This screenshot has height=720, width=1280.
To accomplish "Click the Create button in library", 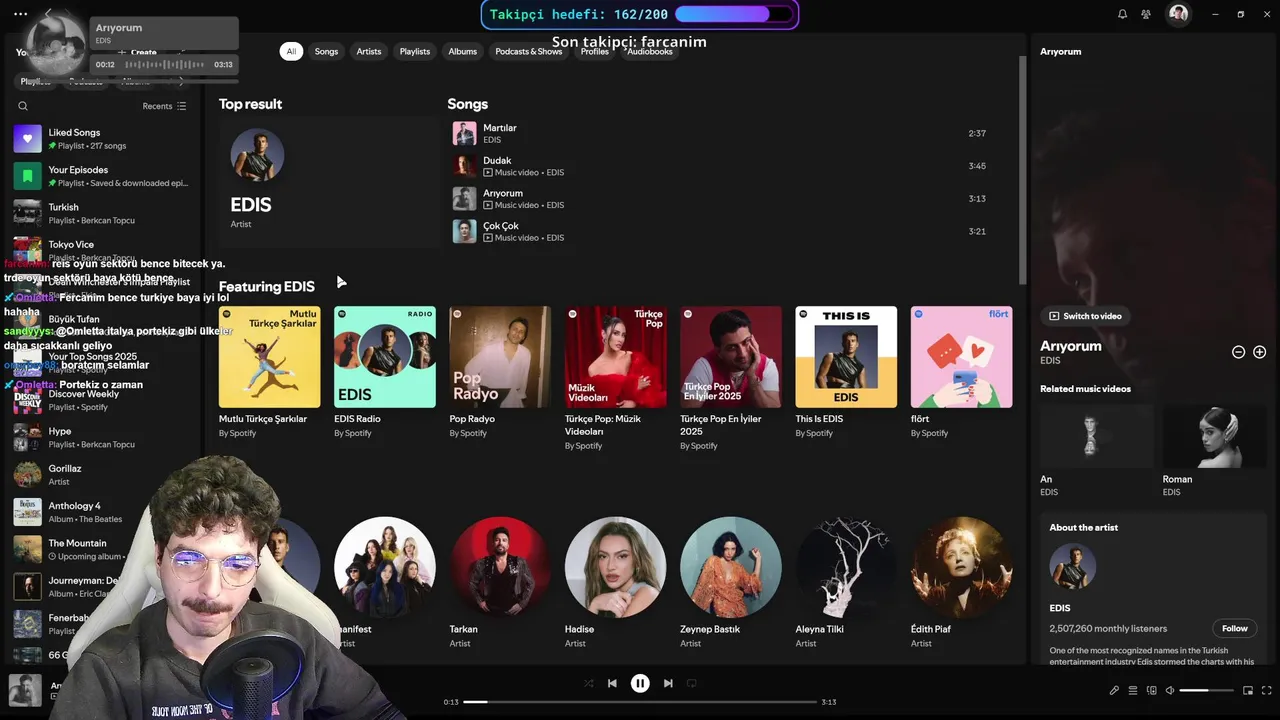I will (138, 52).
